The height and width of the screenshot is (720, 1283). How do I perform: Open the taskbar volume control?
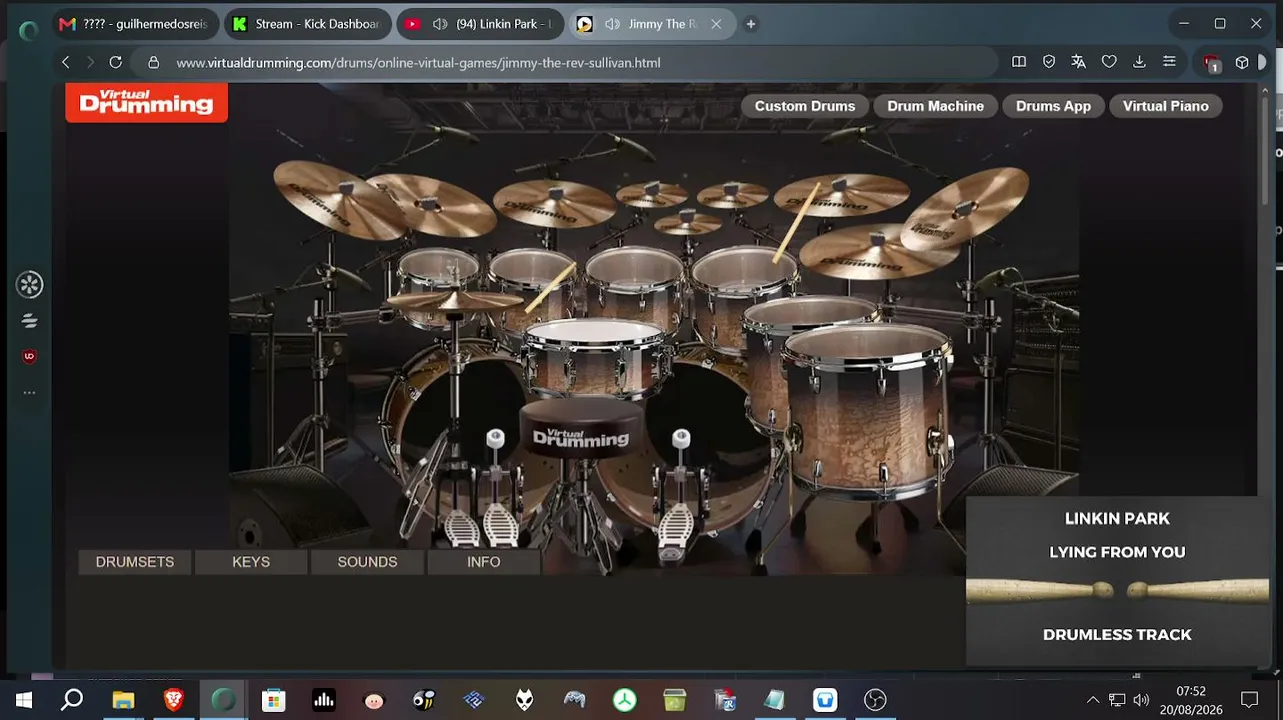tap(1141, 700)
